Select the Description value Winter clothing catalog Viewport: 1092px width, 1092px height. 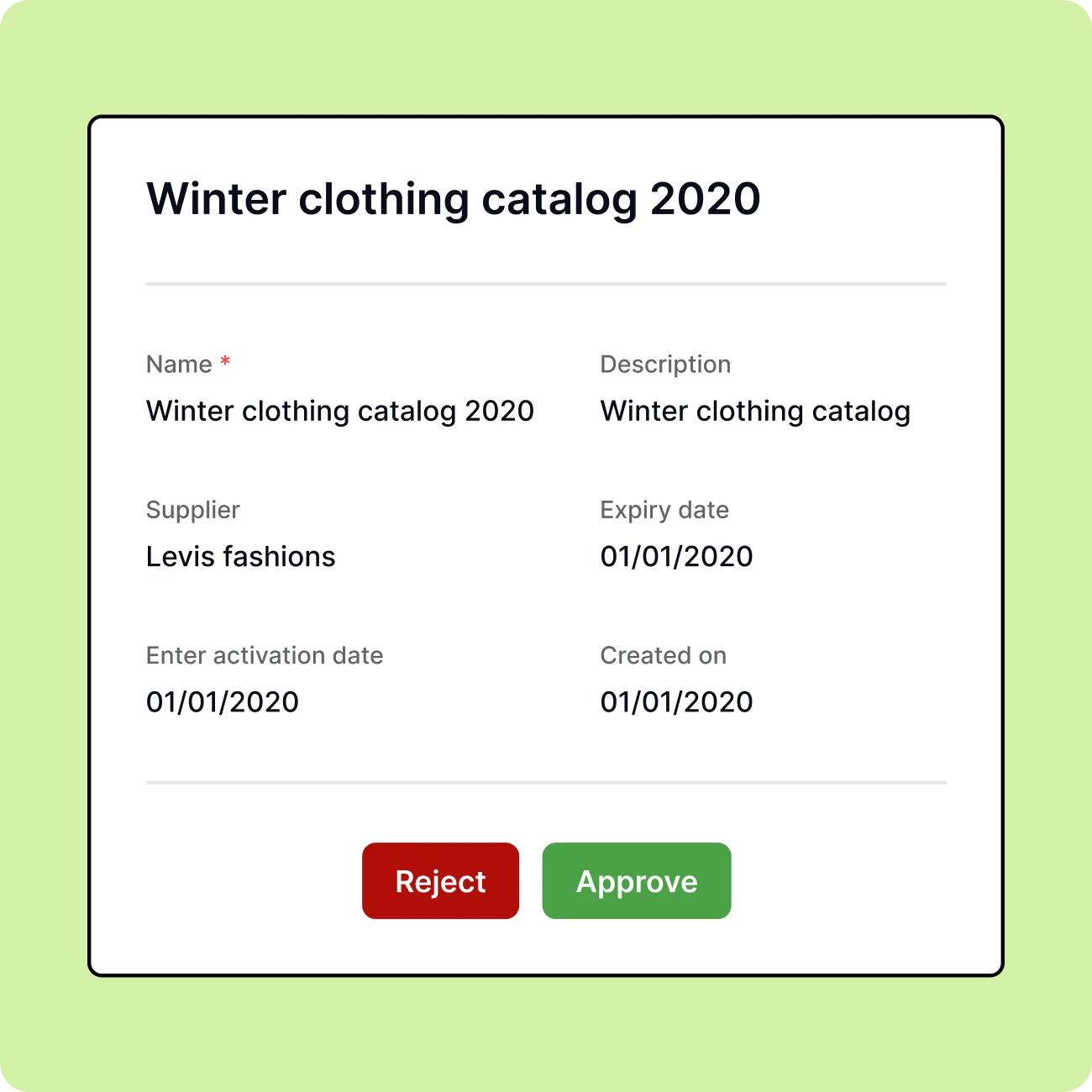755,412
